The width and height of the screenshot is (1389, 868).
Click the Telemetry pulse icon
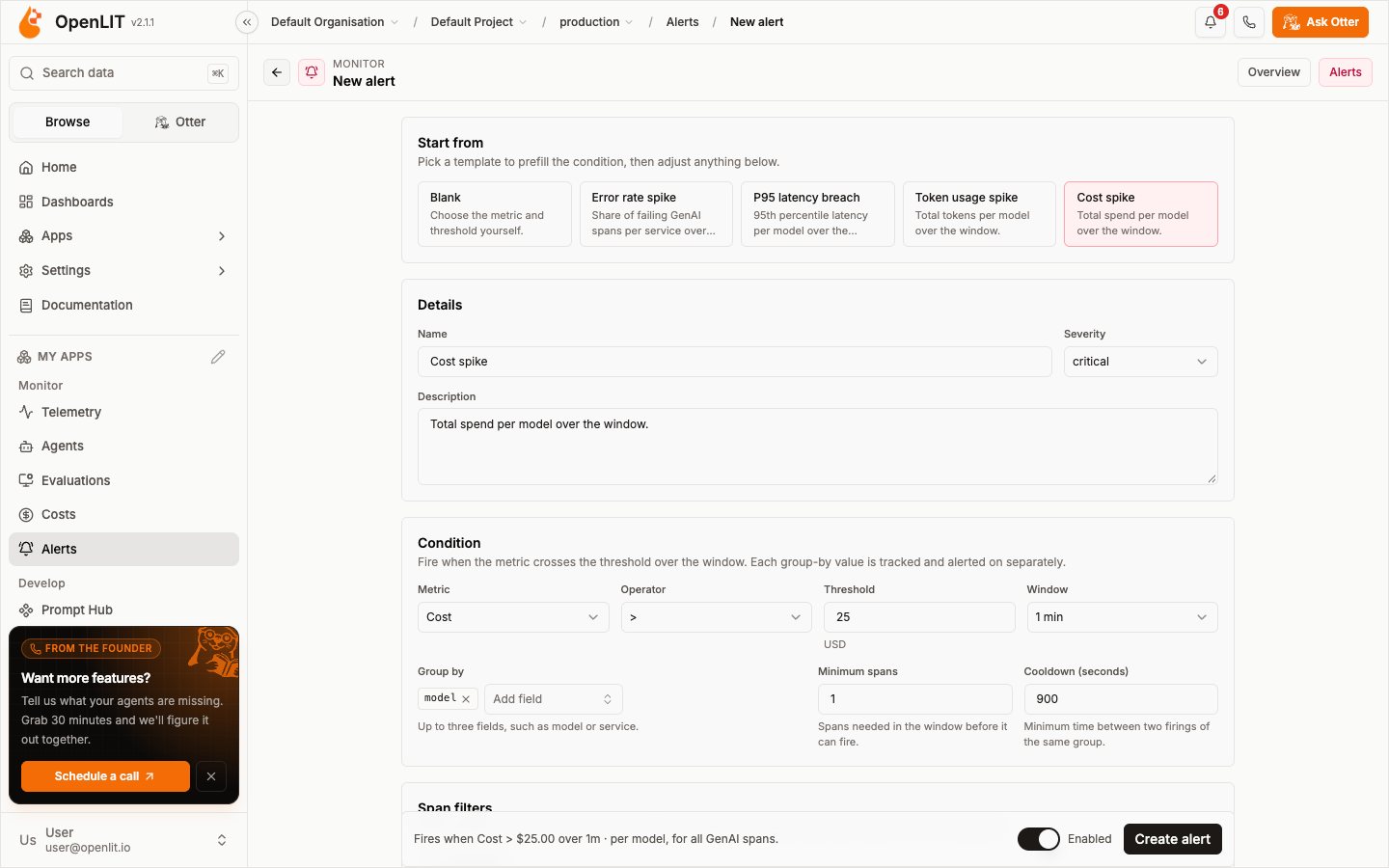tap(26, 412)
